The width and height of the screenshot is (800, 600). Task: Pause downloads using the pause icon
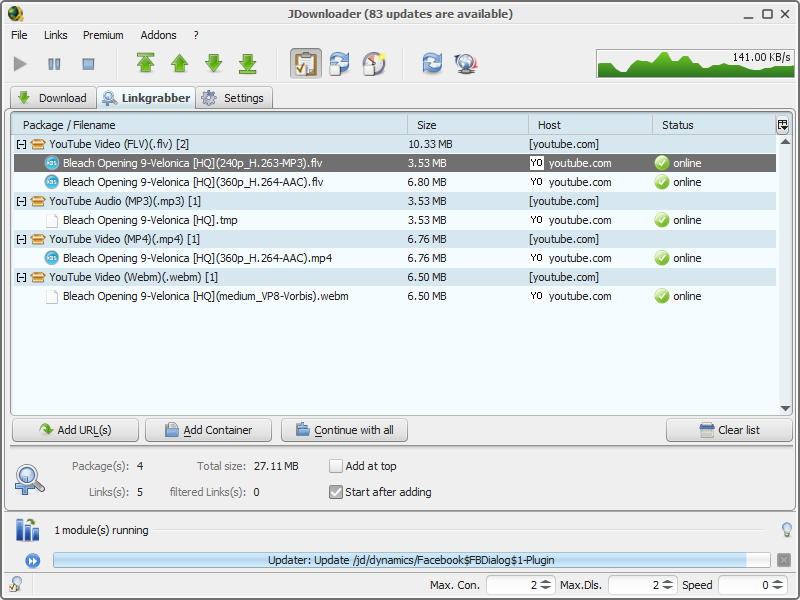[54, 64]
